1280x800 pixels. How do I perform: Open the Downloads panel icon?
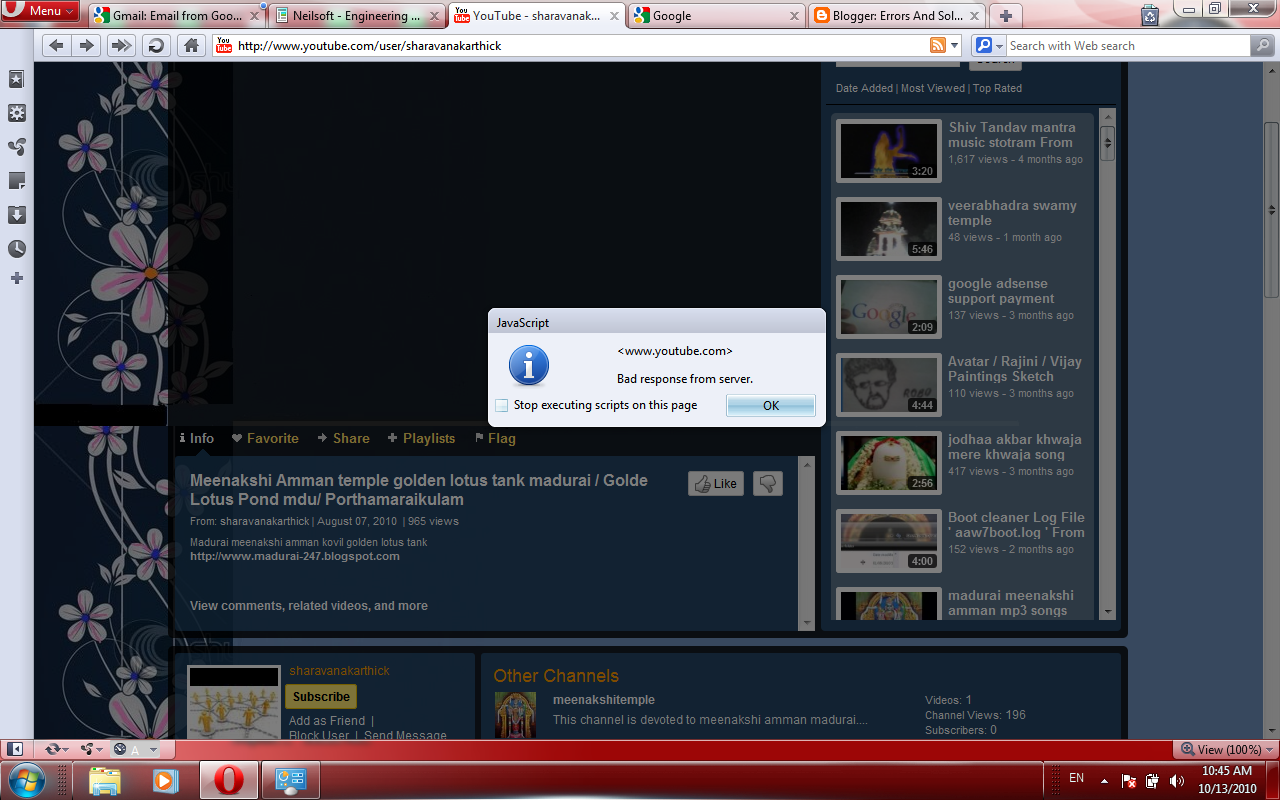point(17,215)
